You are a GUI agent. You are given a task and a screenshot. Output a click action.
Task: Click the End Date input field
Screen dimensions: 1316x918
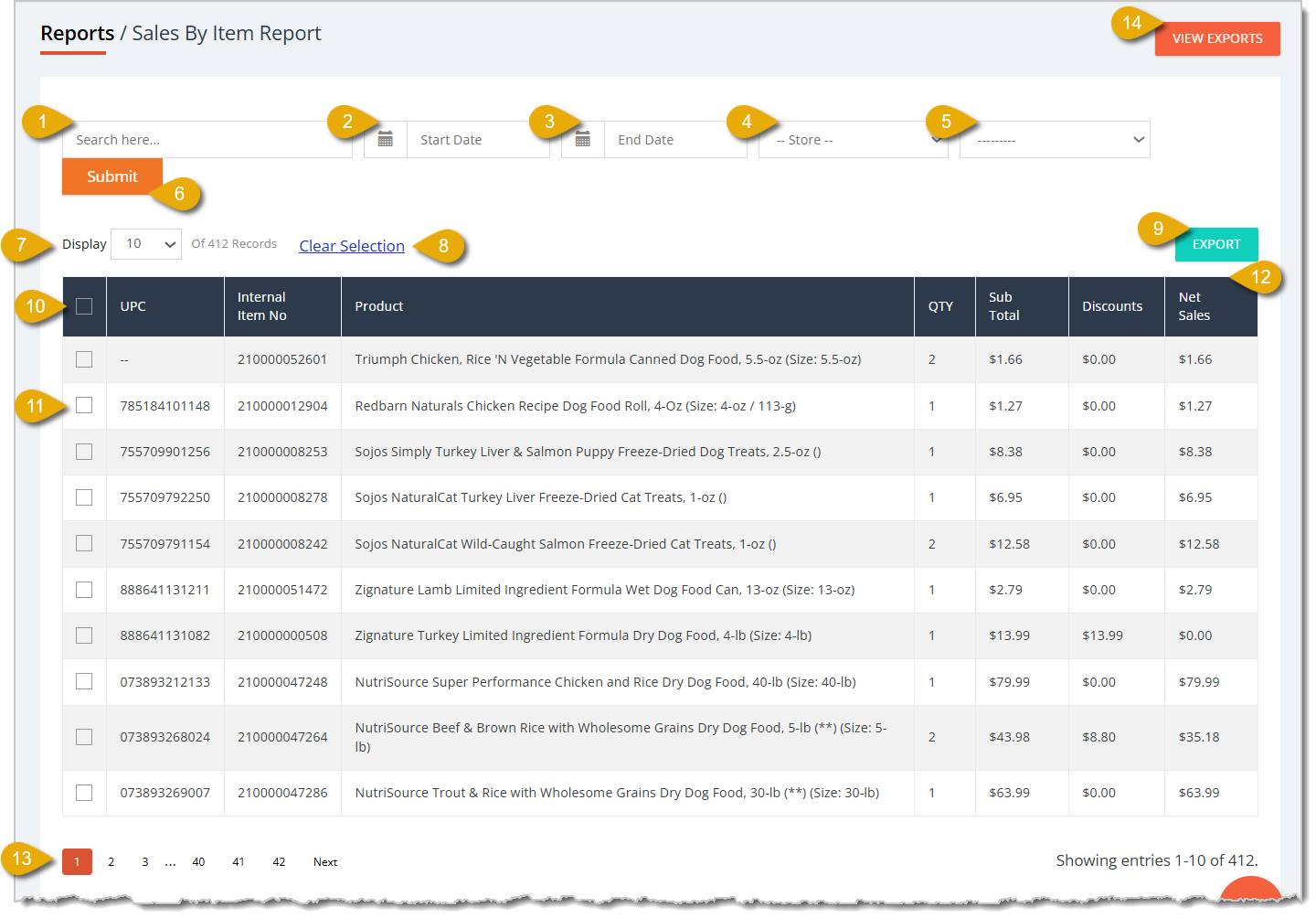click(x=675, y=140)
